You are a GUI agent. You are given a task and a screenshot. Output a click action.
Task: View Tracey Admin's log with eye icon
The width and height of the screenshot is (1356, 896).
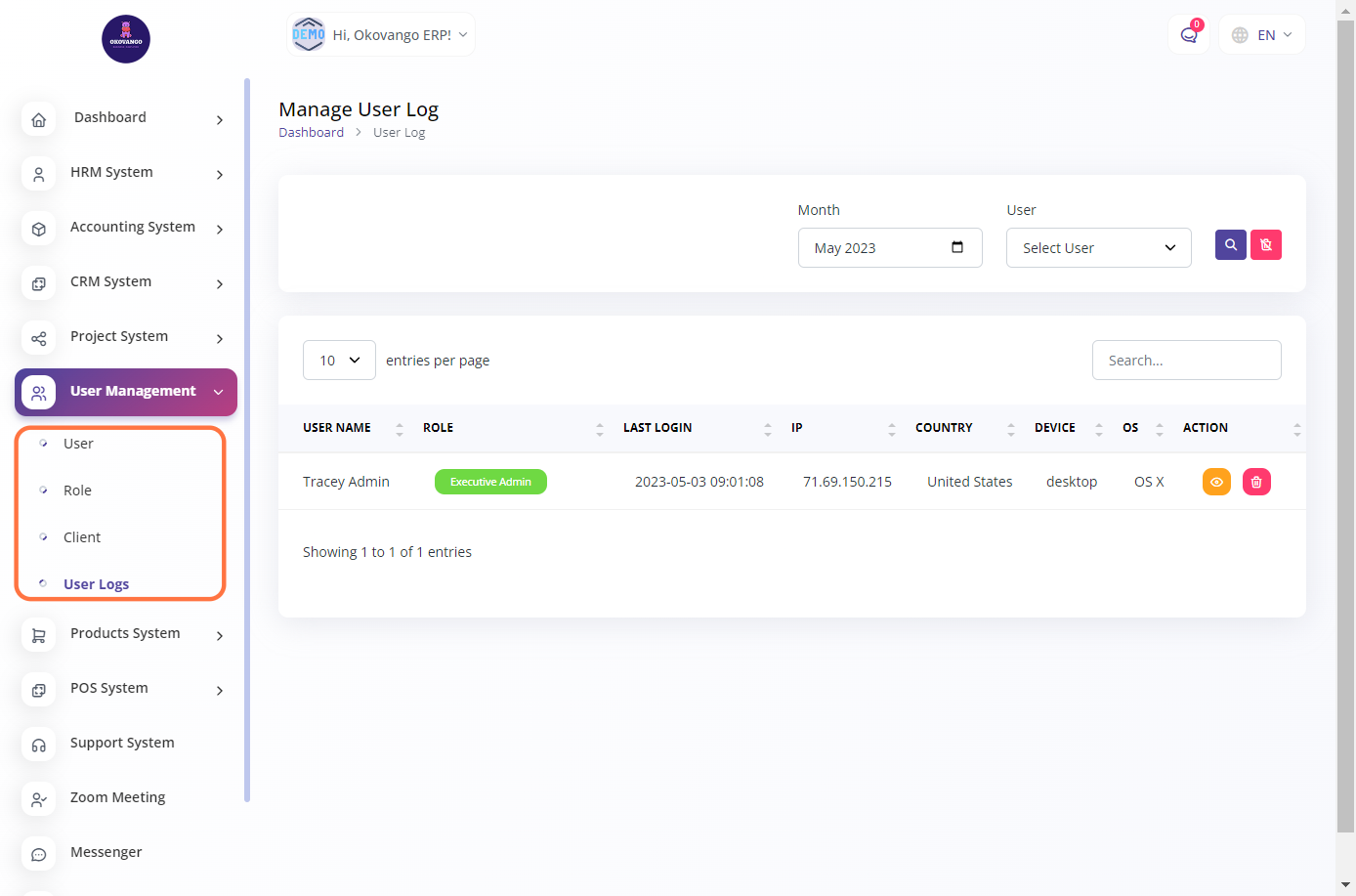(x=1216, y=482)
